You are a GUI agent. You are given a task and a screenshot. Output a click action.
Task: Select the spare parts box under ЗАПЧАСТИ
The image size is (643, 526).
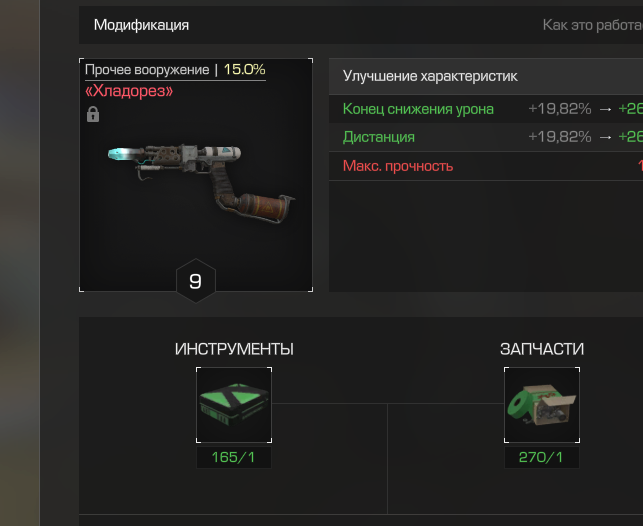pyautogui.click(x=542, y=405)
